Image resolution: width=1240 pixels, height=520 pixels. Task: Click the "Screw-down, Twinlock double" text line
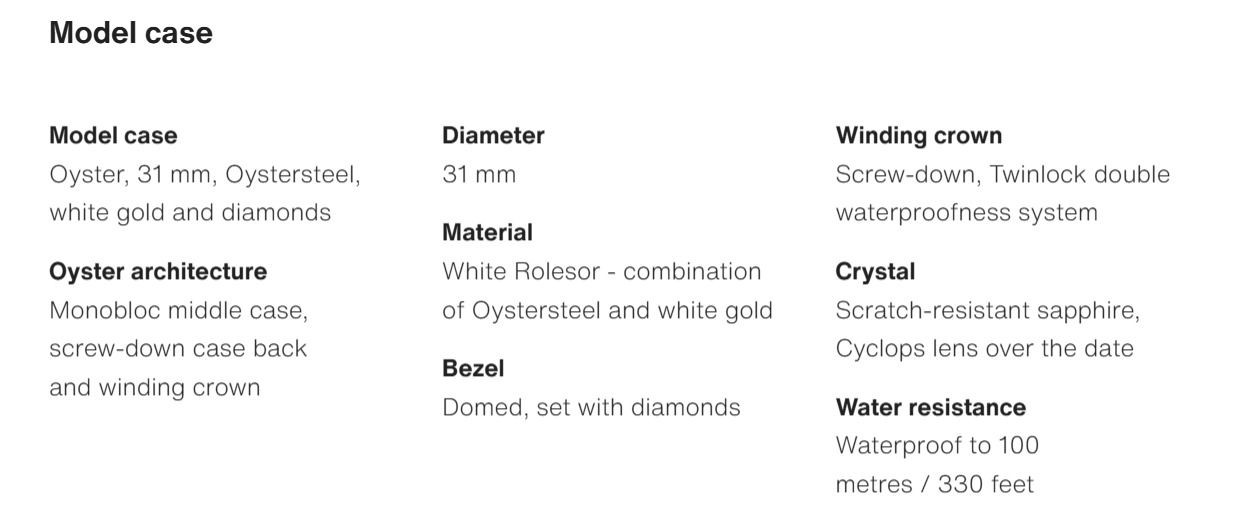click(x=1002, y=174)
